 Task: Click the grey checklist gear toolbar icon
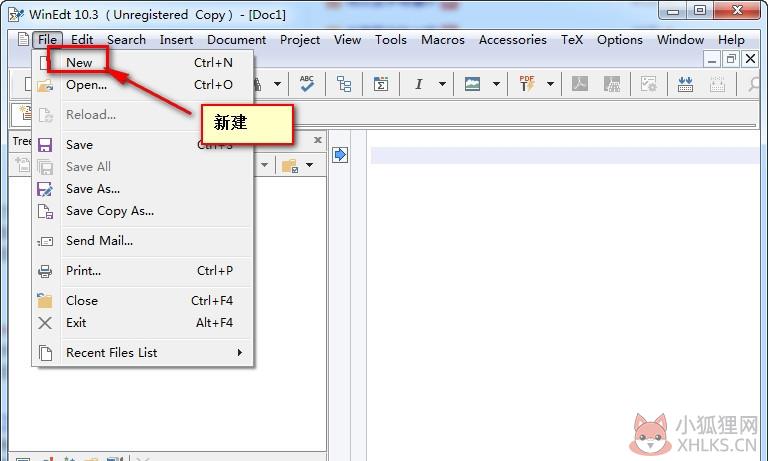point(648,84)
